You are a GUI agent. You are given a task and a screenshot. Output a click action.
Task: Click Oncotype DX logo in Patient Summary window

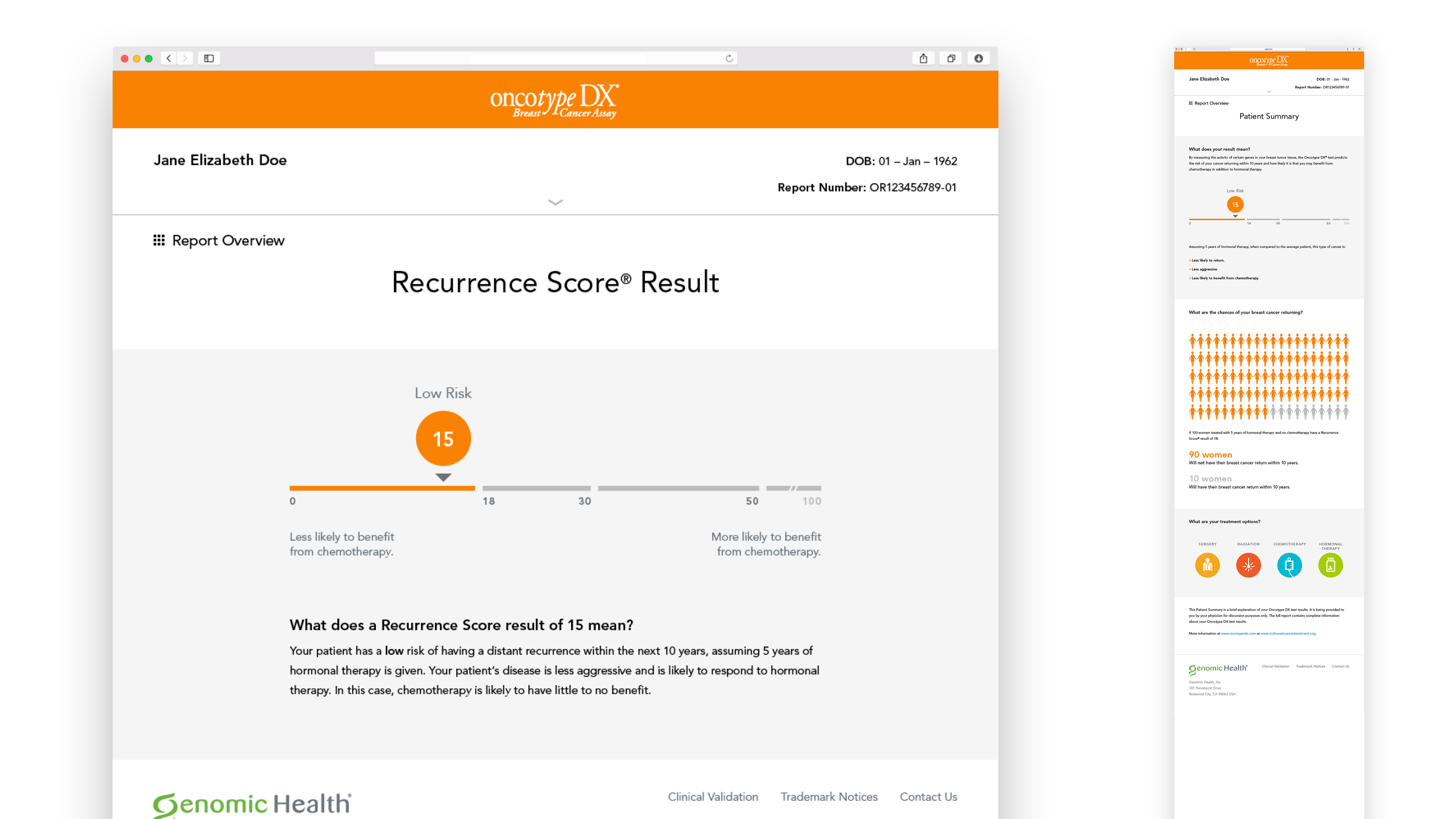[x=1269, y=61]
